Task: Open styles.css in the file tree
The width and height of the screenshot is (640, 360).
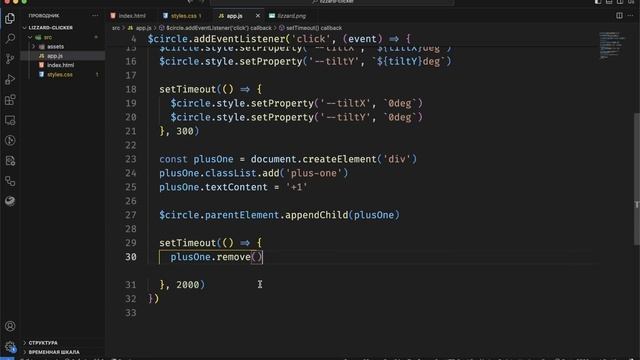Action: [60, 75]
